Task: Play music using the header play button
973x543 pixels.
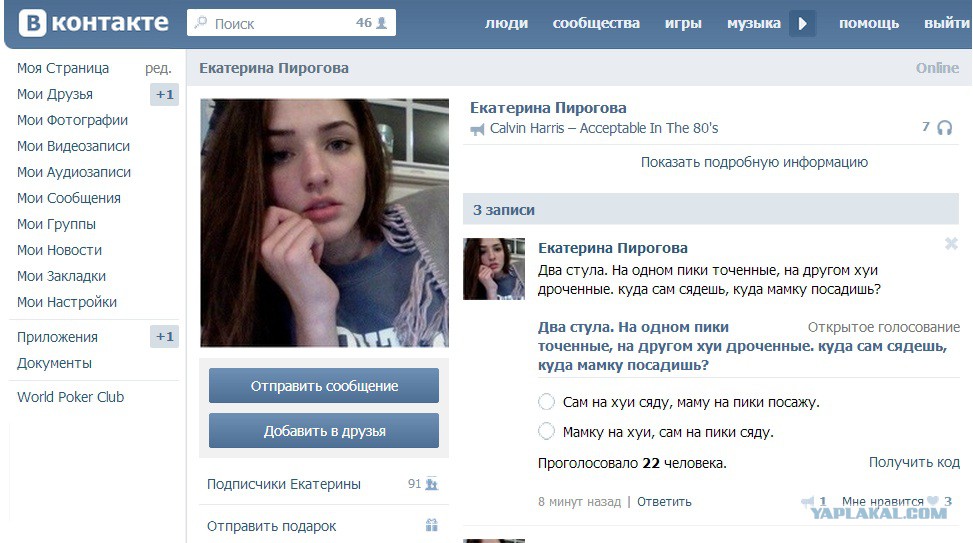Action: click(x=802, y=24)
